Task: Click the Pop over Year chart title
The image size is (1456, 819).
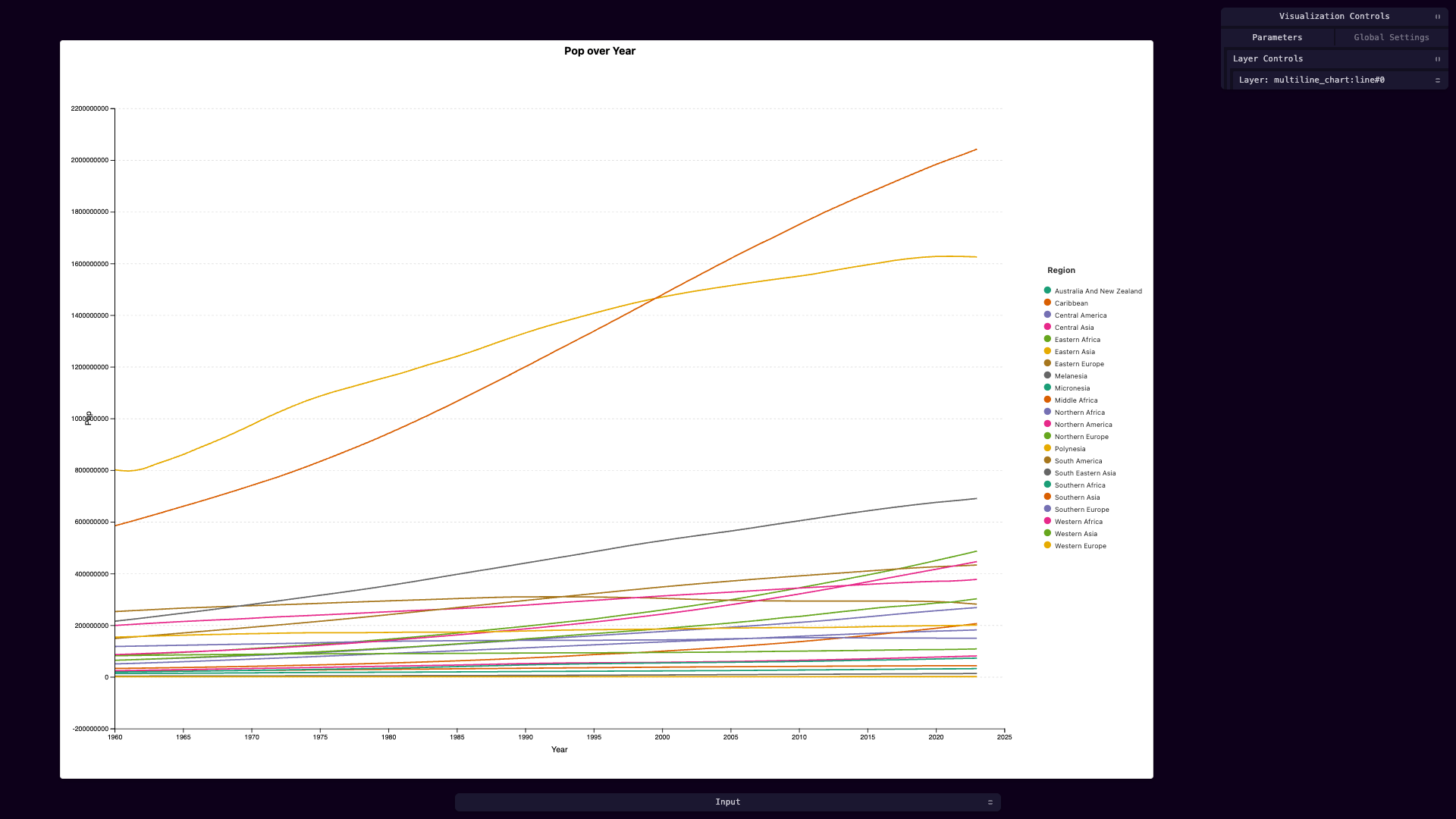Action: click(x=600, y=51)
